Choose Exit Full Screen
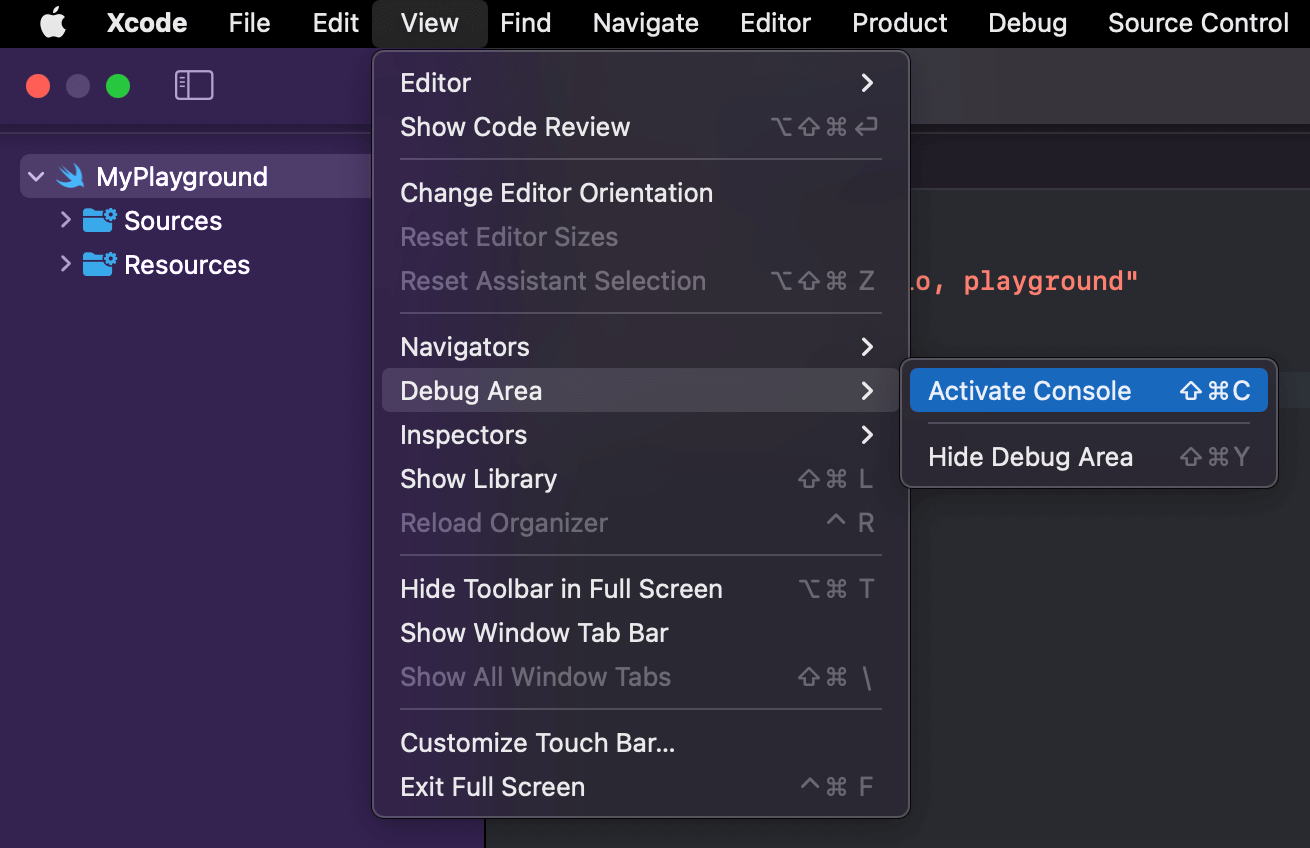Viewport: 1310px width, 848px height. [640, 787]
